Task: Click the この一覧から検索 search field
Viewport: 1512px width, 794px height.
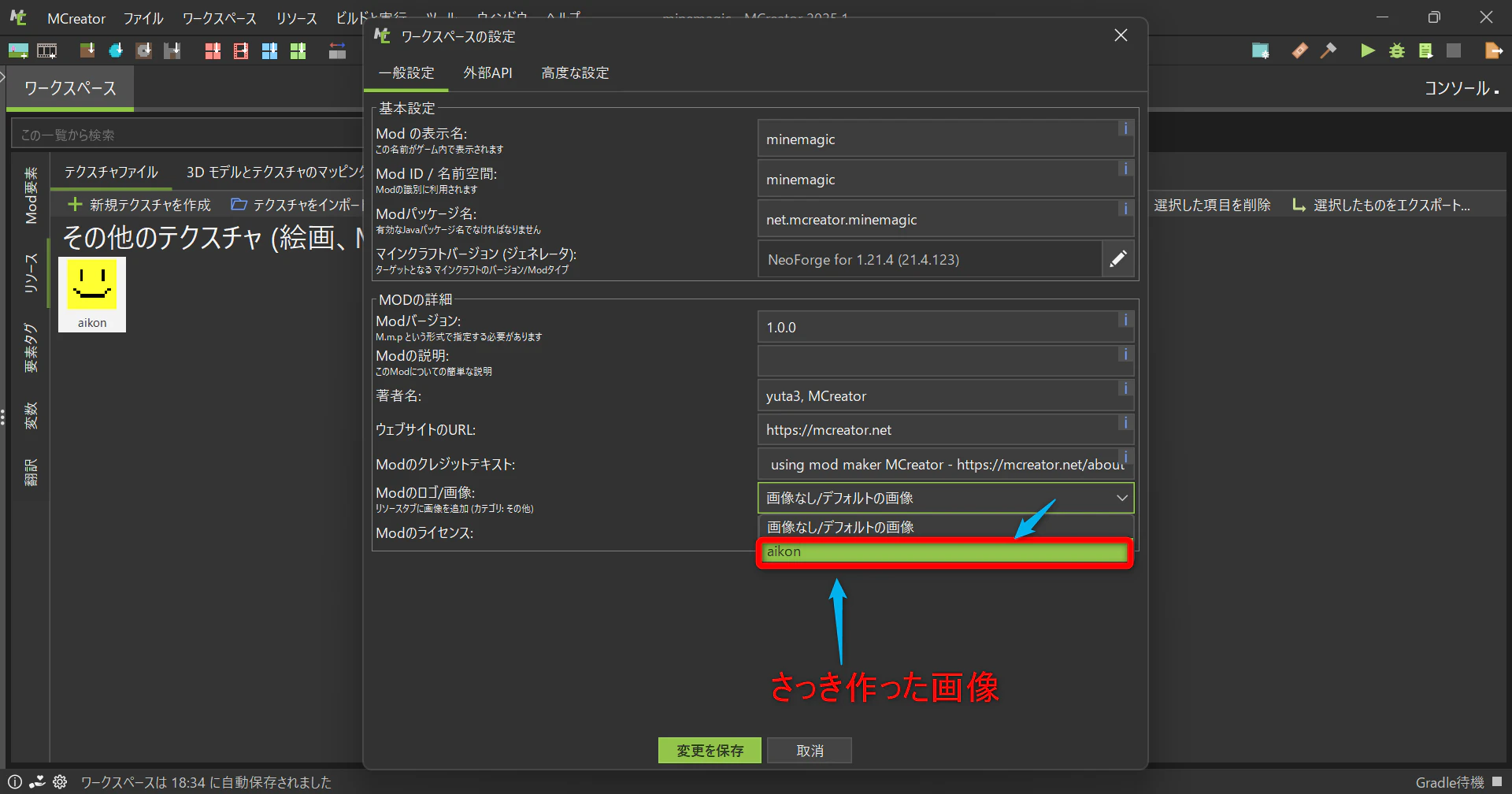Action: [x=187, y=135]
